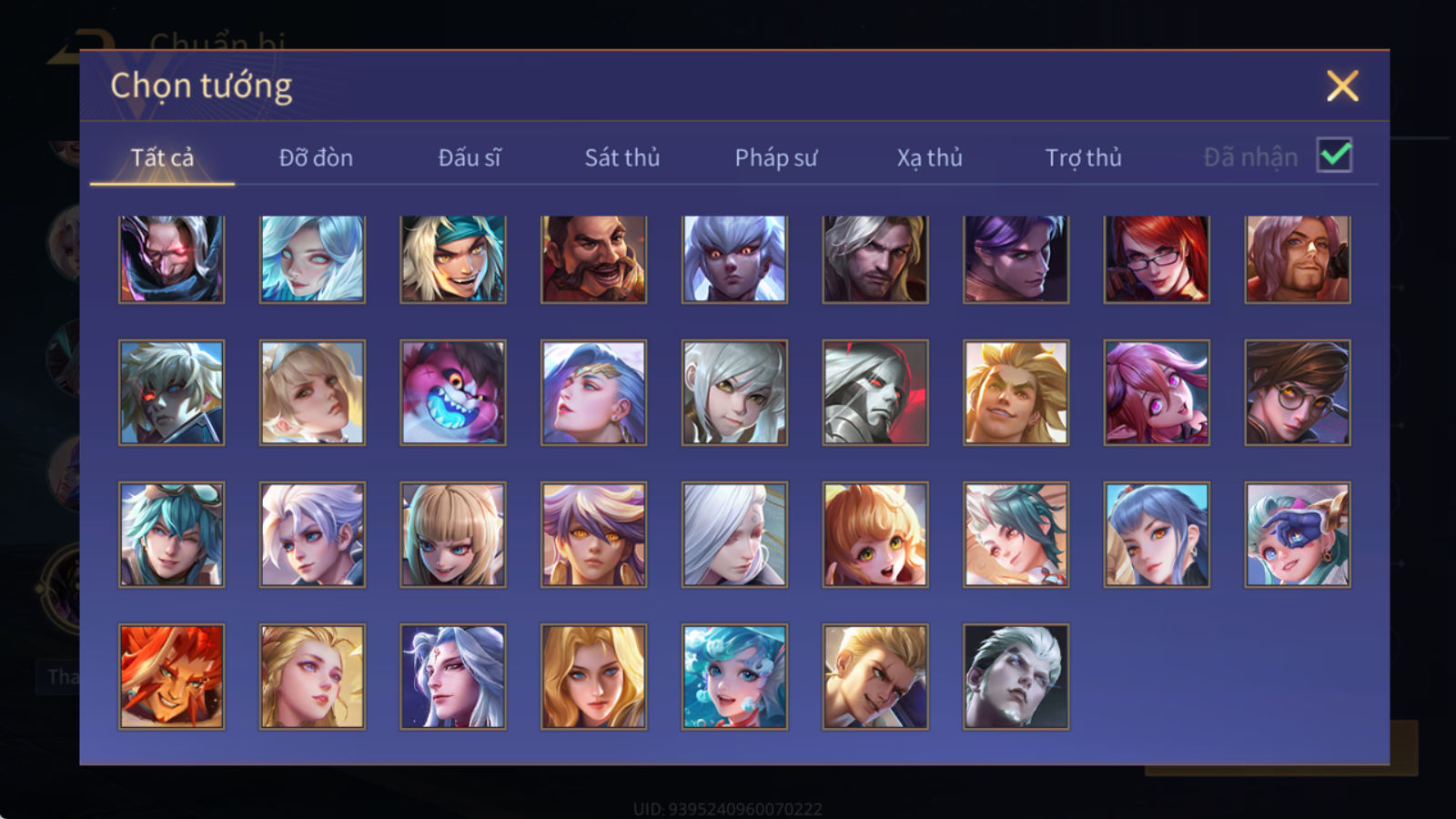Screen dimensions: 1456x819
Task: Pick the hero with blue heart eyepatch
Action: click(1298, 534)
